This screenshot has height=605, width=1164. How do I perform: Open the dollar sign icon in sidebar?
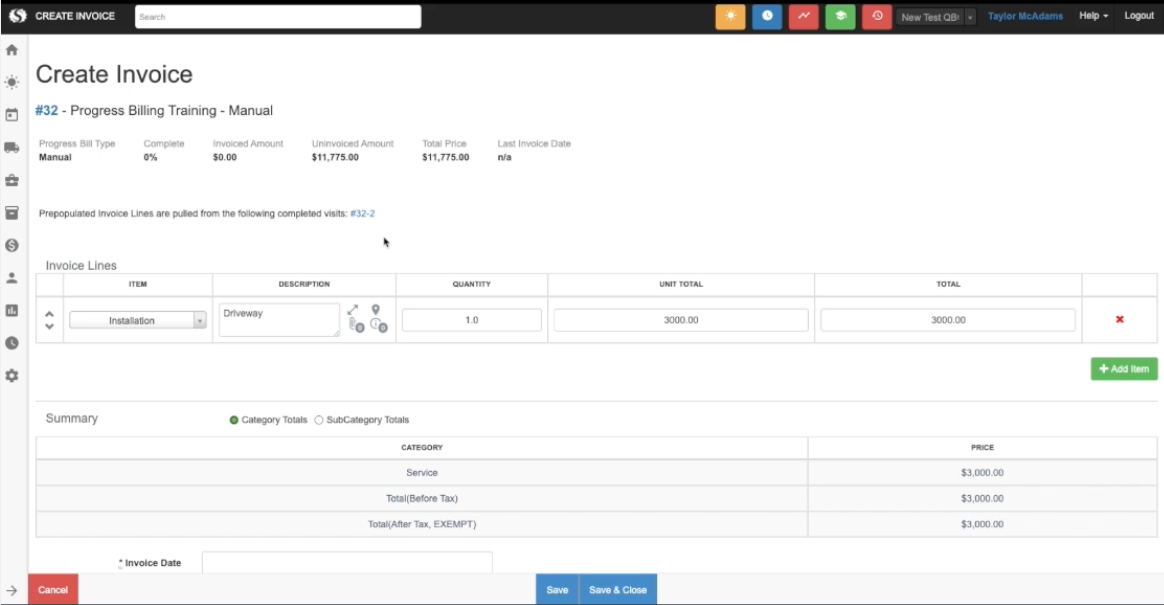point(12,245)
